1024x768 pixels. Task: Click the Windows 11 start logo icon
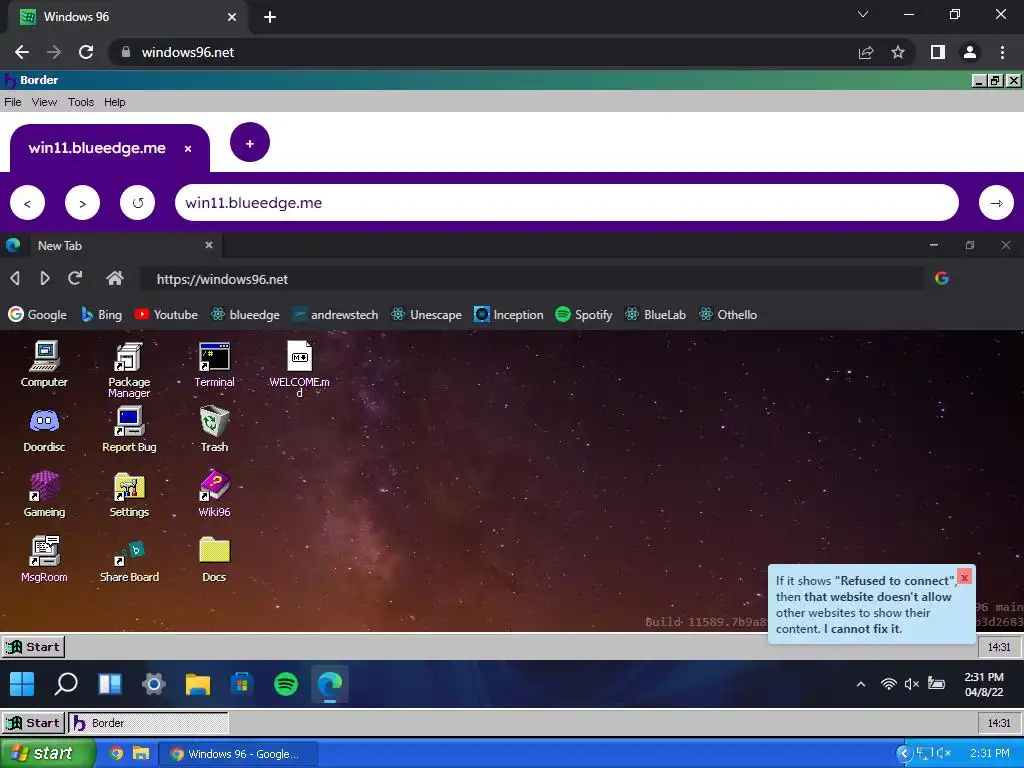[22, 684]
